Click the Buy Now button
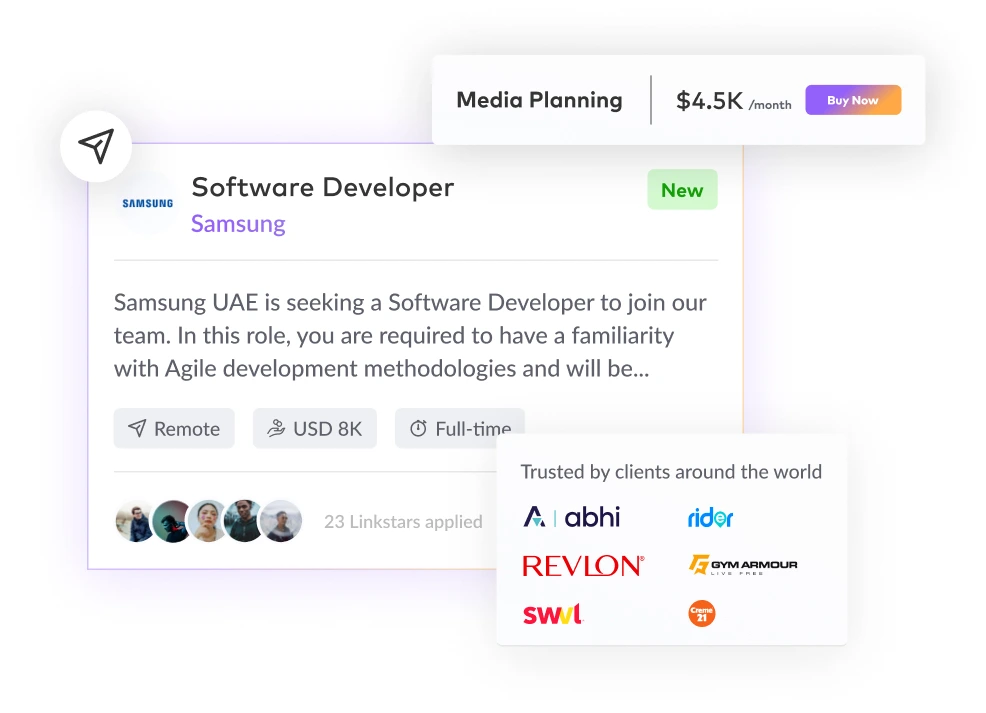Image resolution: width=986 pixels, height=713 pixels. click(x=852, y=100)
